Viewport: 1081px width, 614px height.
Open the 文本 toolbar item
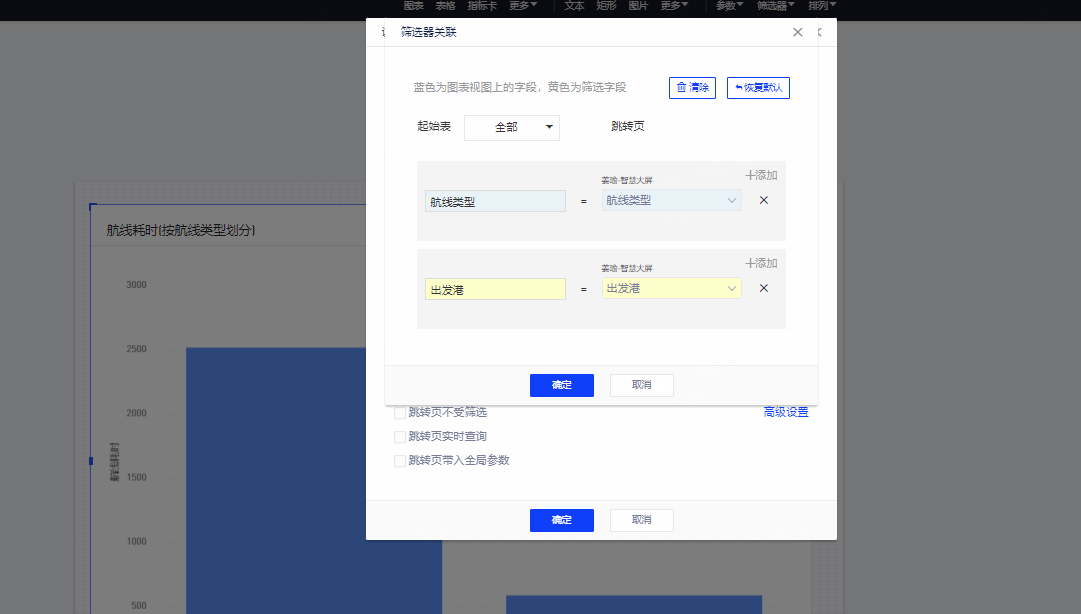574,6
